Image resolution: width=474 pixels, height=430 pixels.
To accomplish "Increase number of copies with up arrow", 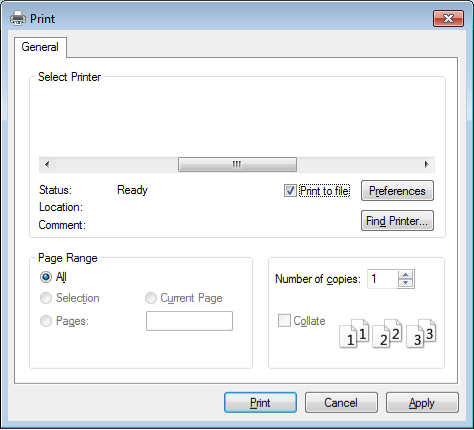I will pos(405,275).
